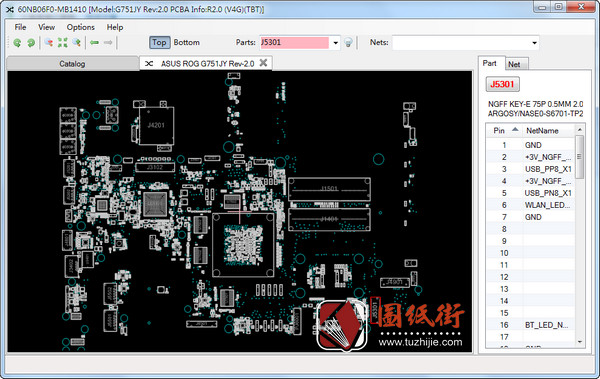
Task: Select pin 17 row in list
Action: [530, 337]
